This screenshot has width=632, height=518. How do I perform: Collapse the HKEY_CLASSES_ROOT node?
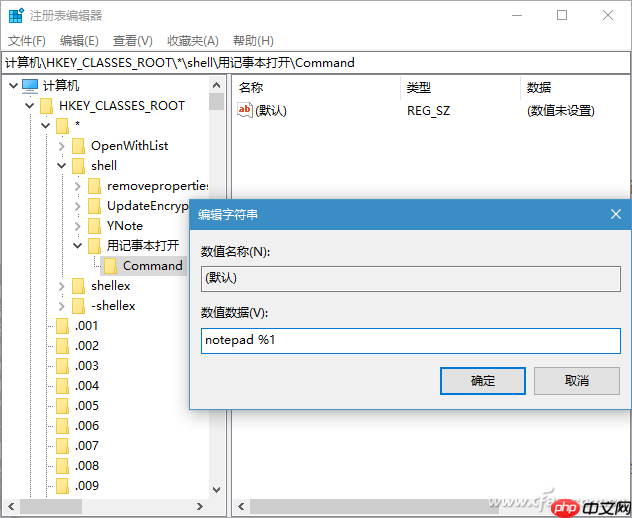29,106
